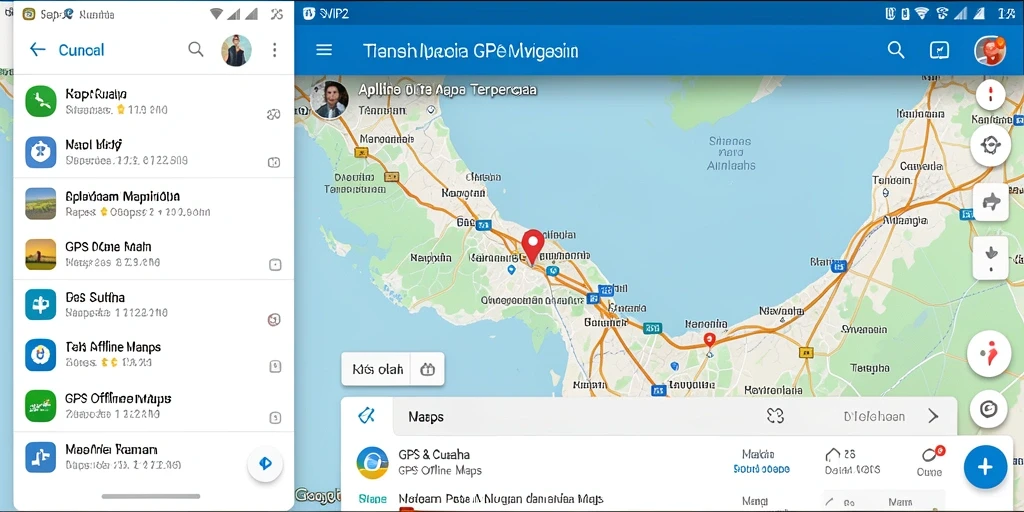Select the Tiansh GPS map title

(470, 51)
